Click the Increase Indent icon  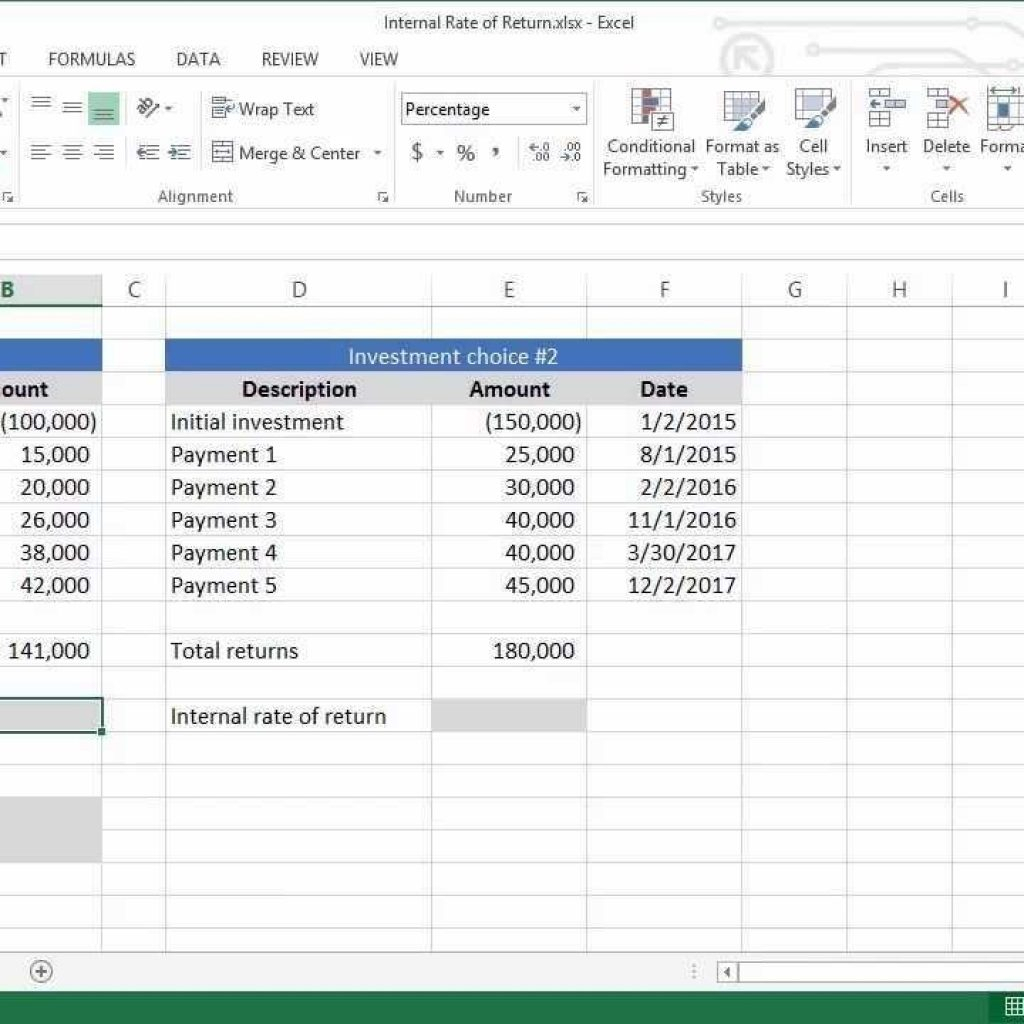(x=179, y=153)
